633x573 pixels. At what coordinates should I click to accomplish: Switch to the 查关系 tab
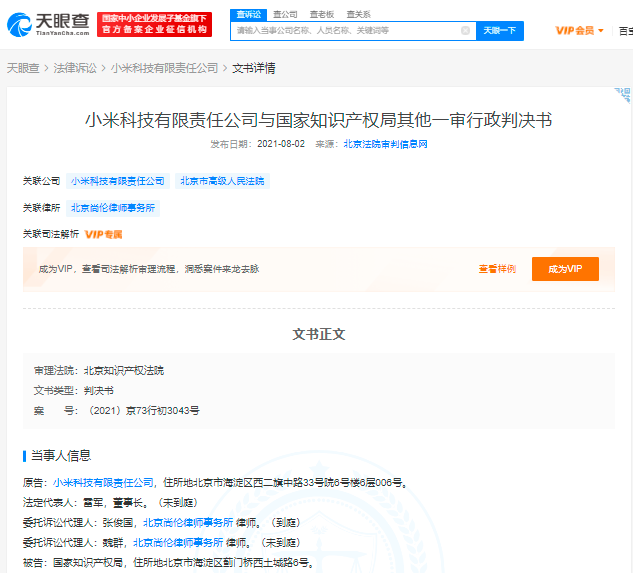point(358,15)
